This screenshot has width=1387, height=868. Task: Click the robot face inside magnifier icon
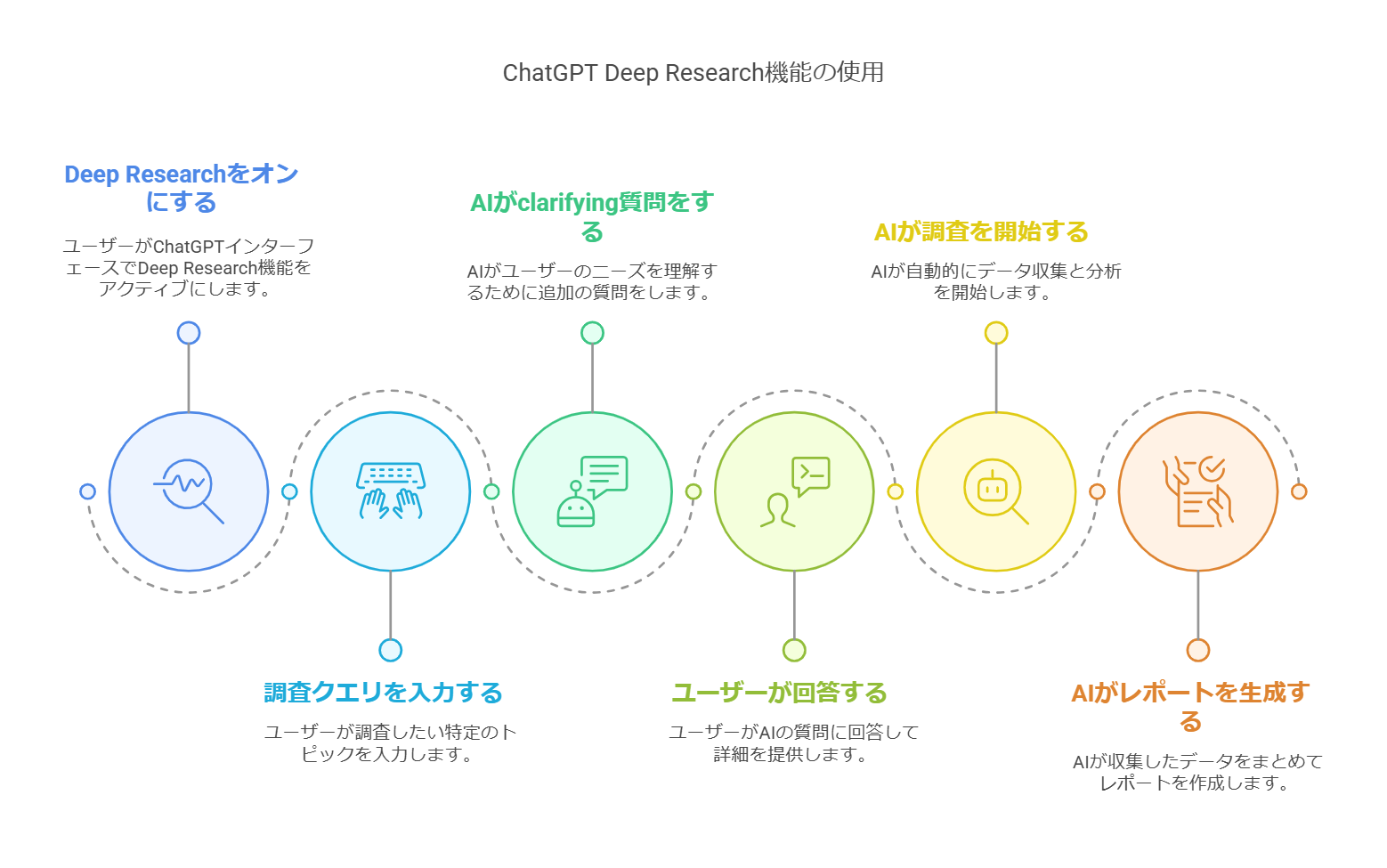tap(995, 491)
